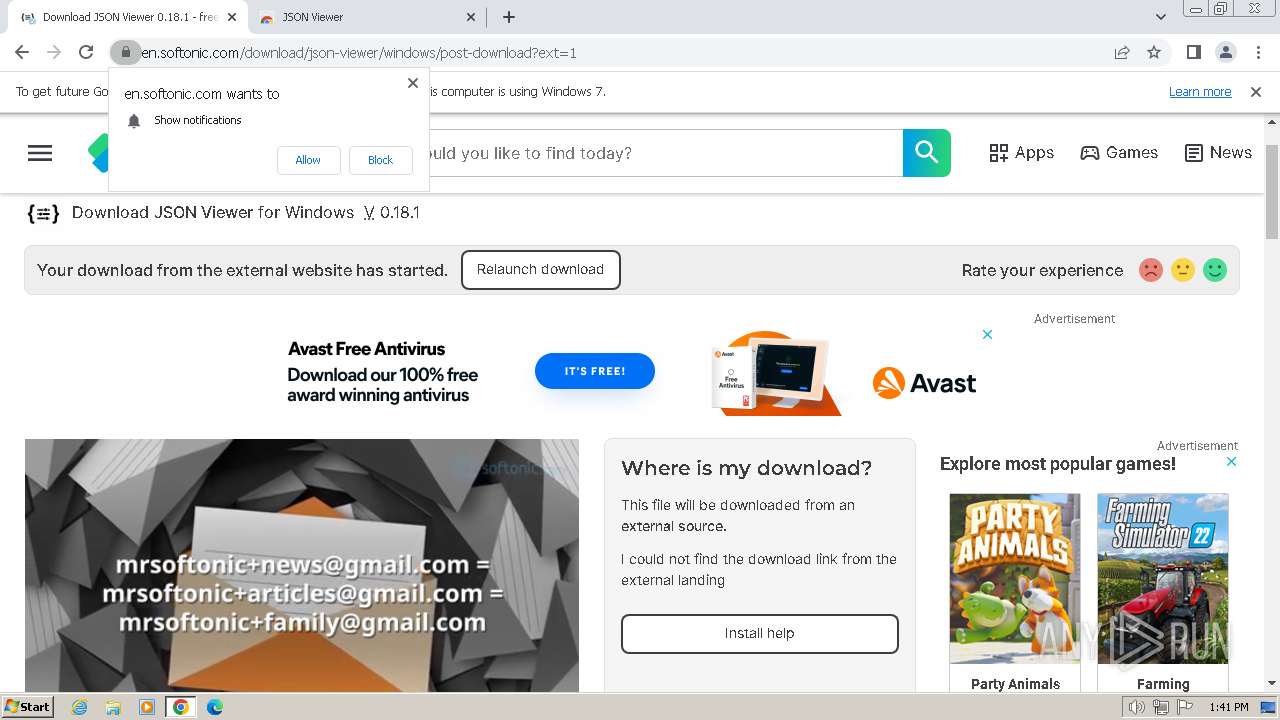This screenshot has width=1280, height=720.
Task: Rate experience with yellow neutral face
Action: pos(1183,270)
